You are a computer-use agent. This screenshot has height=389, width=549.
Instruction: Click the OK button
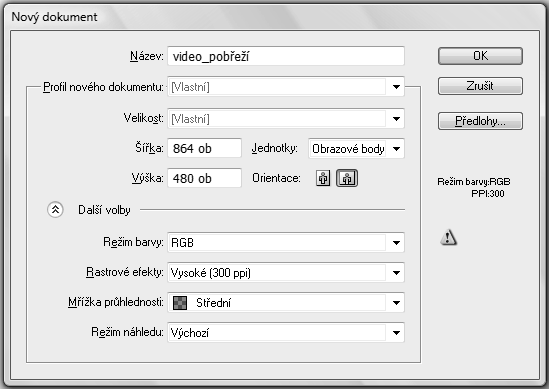point(480,56)
